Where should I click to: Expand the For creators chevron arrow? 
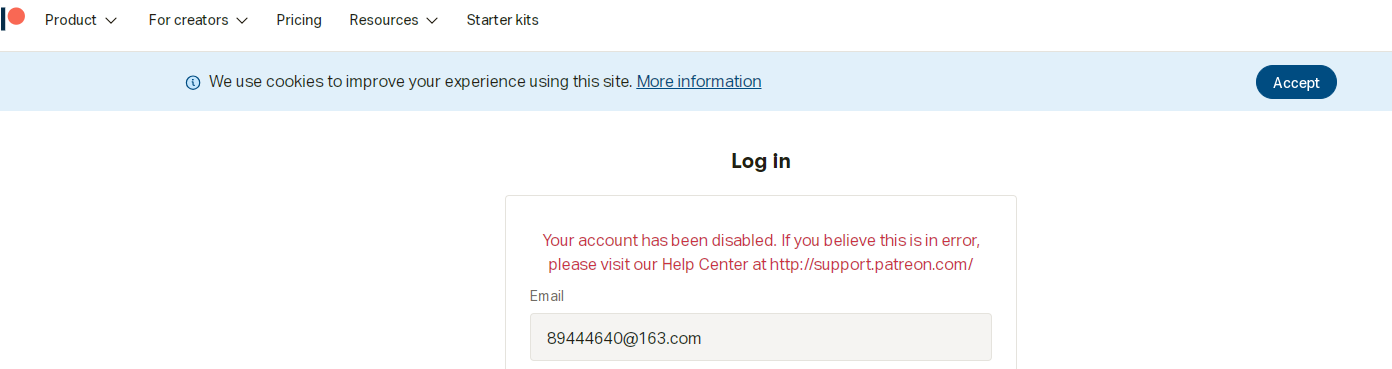click(242, 21)
